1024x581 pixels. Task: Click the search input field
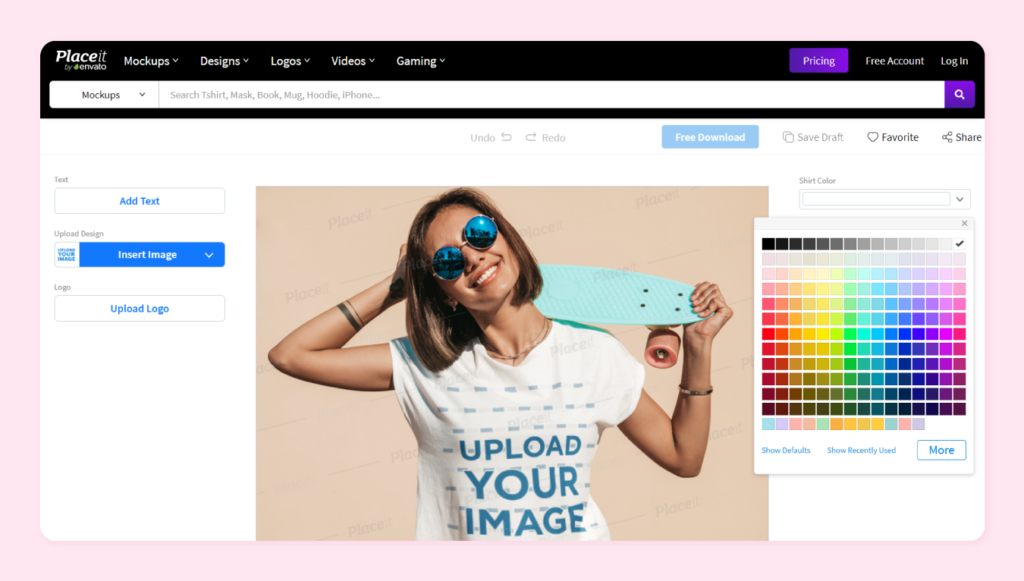[550, 95]
